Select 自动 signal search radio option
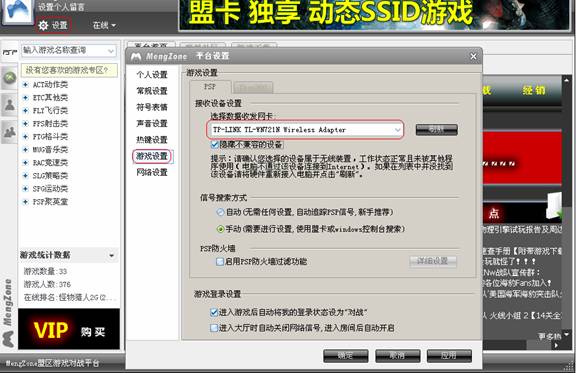The width and height of the screenshot is (576, 373). pyautogui.click(x=220, y=212)
